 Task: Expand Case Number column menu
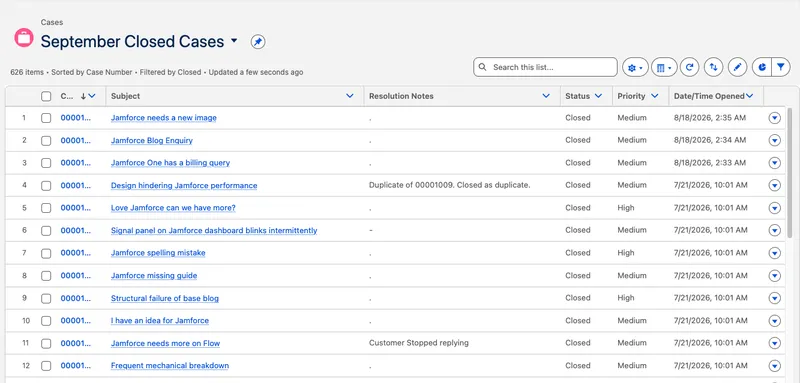click(x=92, y=96)
